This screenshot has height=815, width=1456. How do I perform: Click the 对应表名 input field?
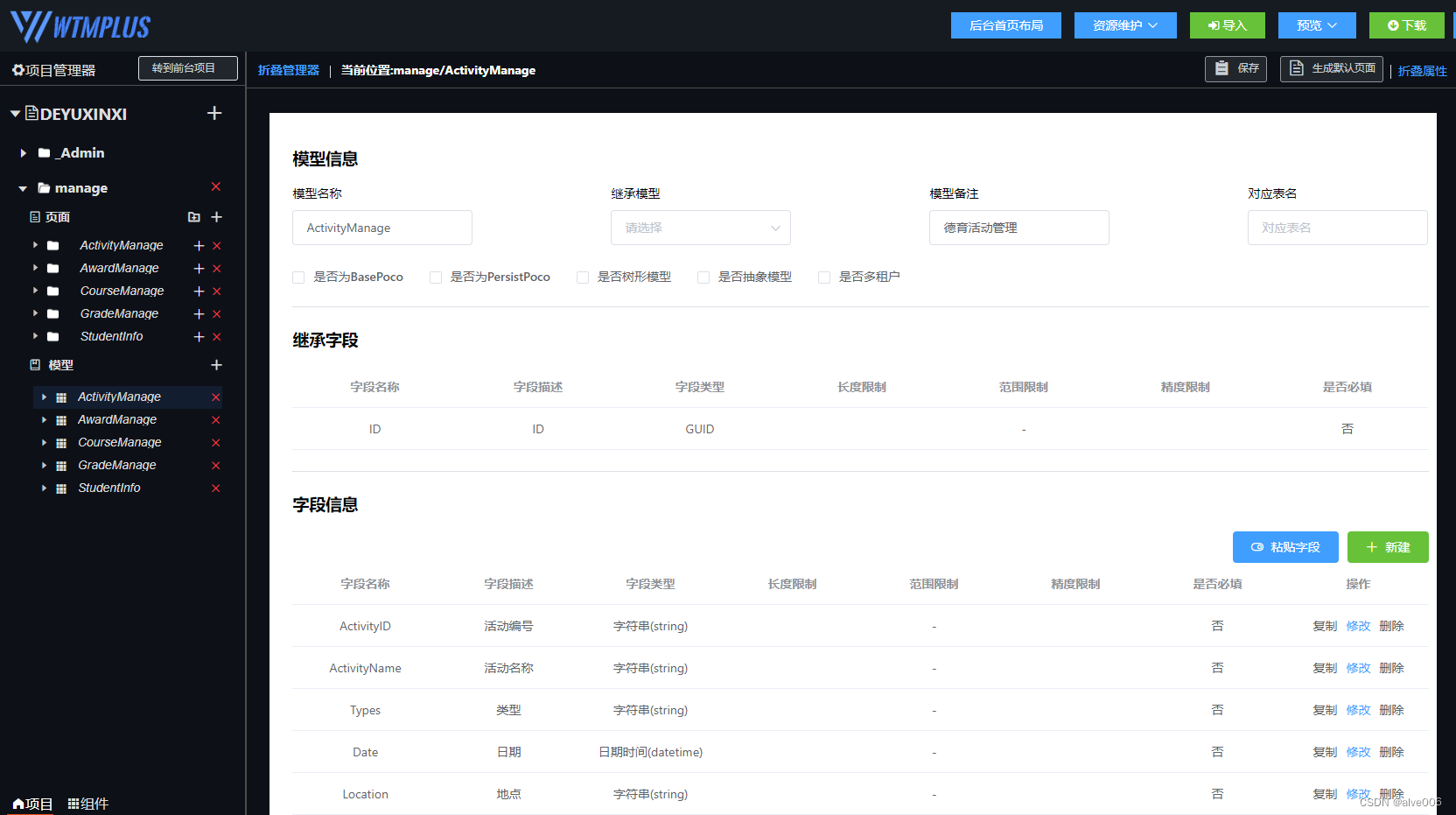pos(1337,228)
